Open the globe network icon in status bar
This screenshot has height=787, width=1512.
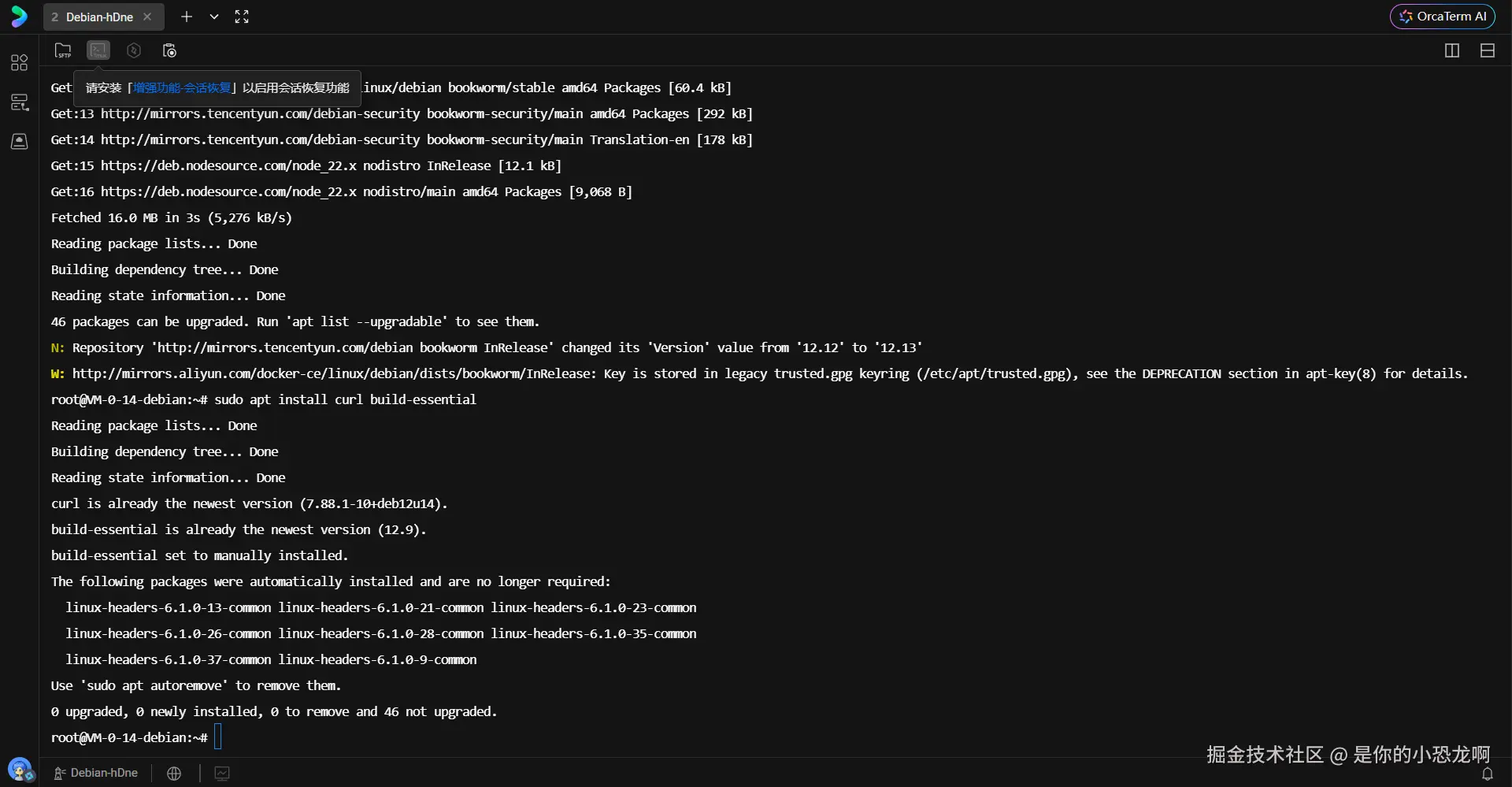174,773
